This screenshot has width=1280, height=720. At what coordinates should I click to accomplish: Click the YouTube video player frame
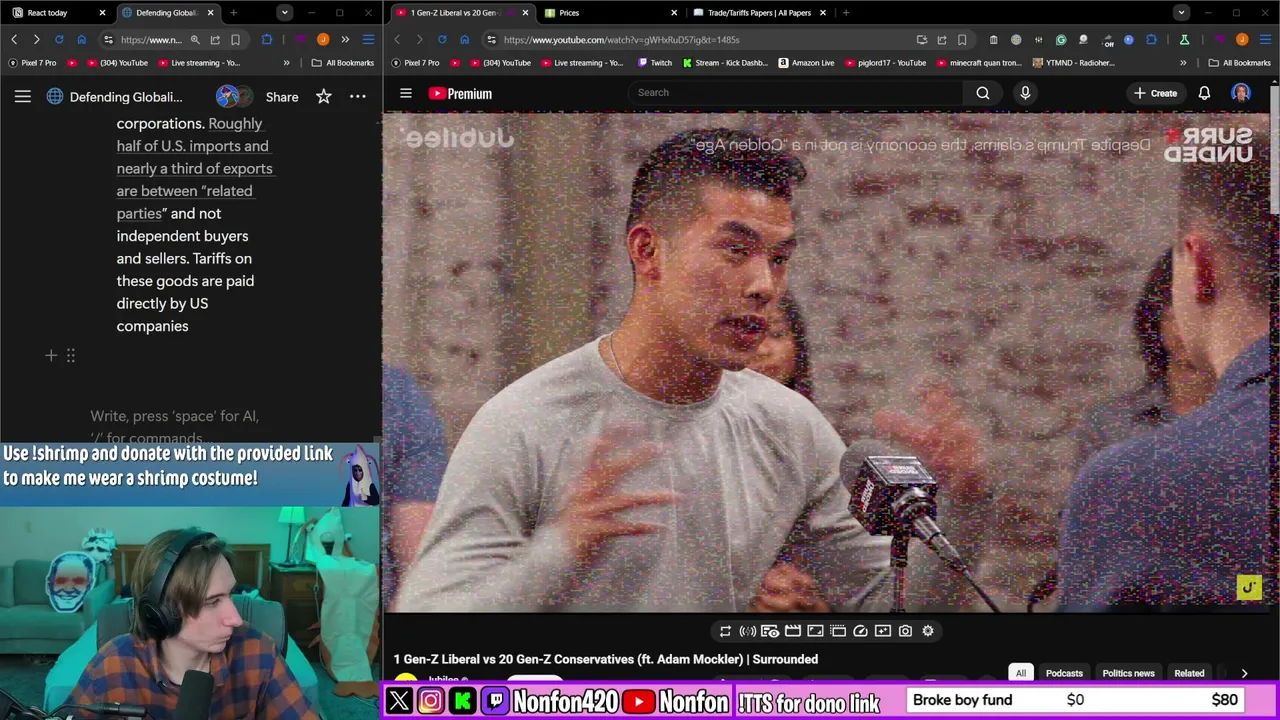pyautogui.click(x=827, y=362)
